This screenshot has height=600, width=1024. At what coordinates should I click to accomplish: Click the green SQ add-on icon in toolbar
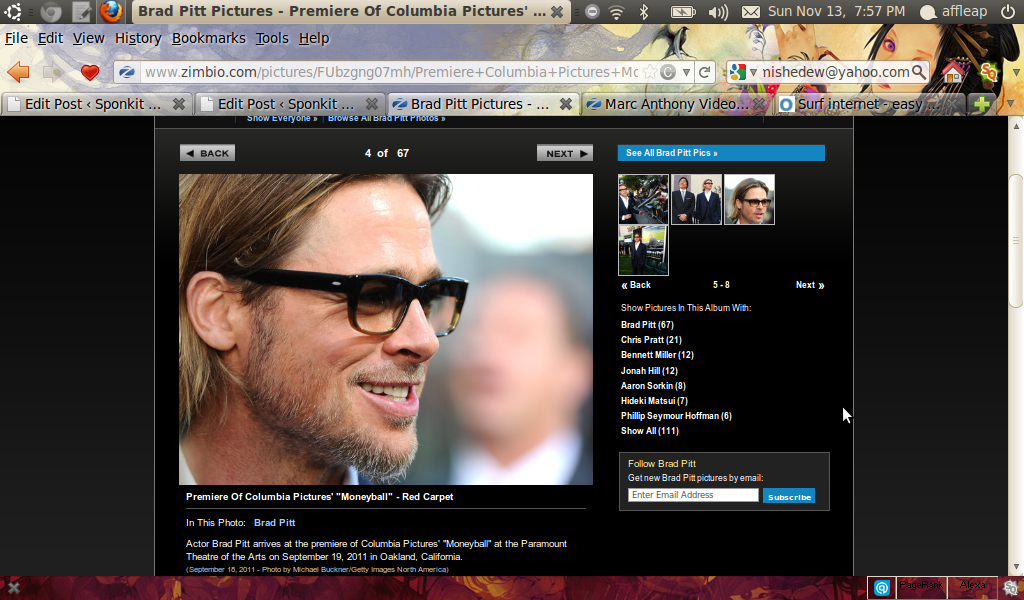coord(988,72)
